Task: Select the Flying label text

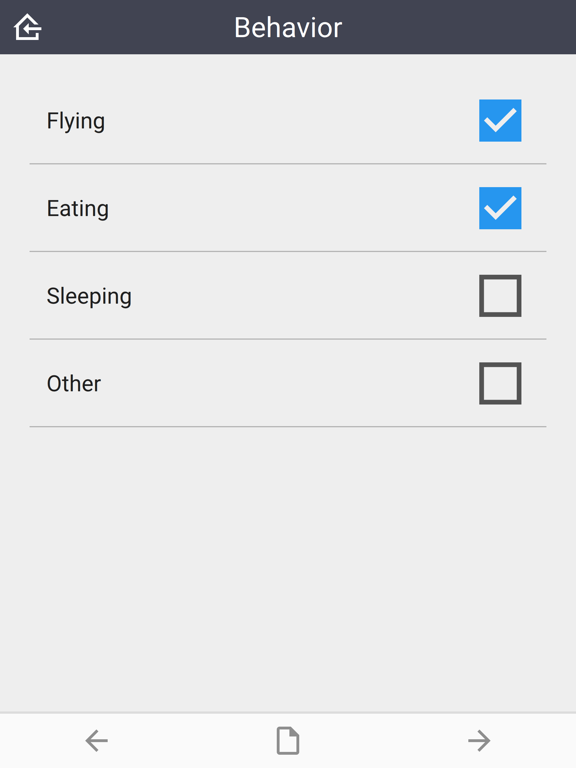Action: pyautogui.click(x=76, y=121)
